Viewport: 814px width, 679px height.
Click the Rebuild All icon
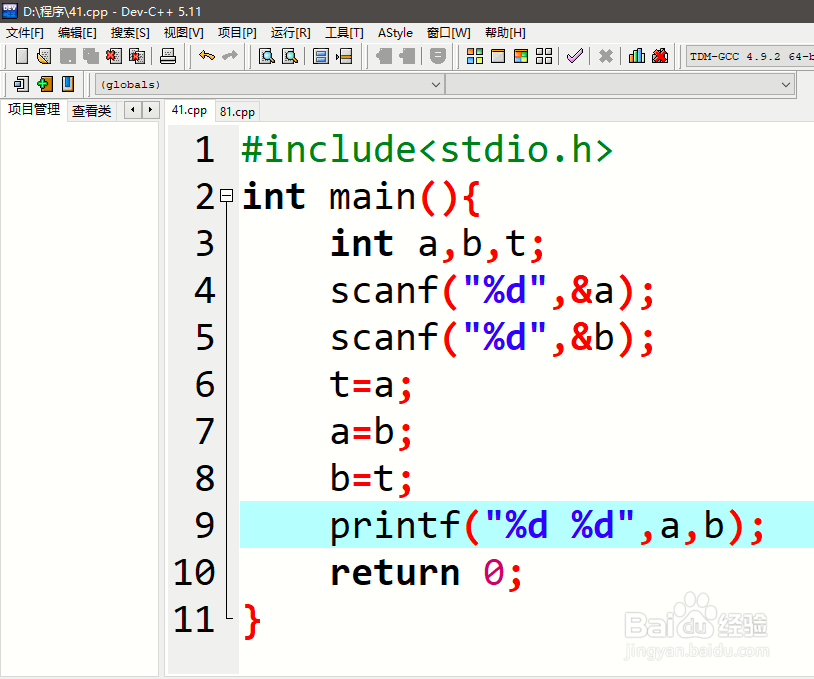point(544,56)
